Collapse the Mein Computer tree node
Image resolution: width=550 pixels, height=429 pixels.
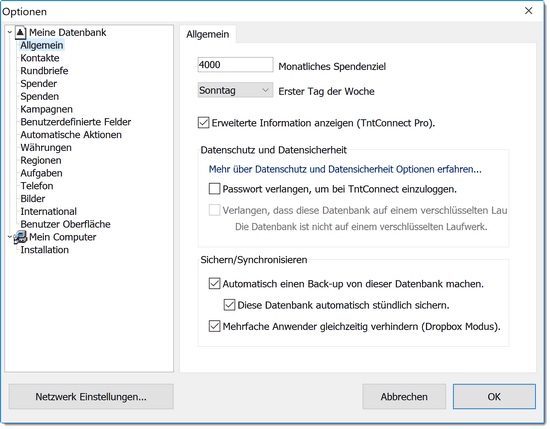(10, 237)
